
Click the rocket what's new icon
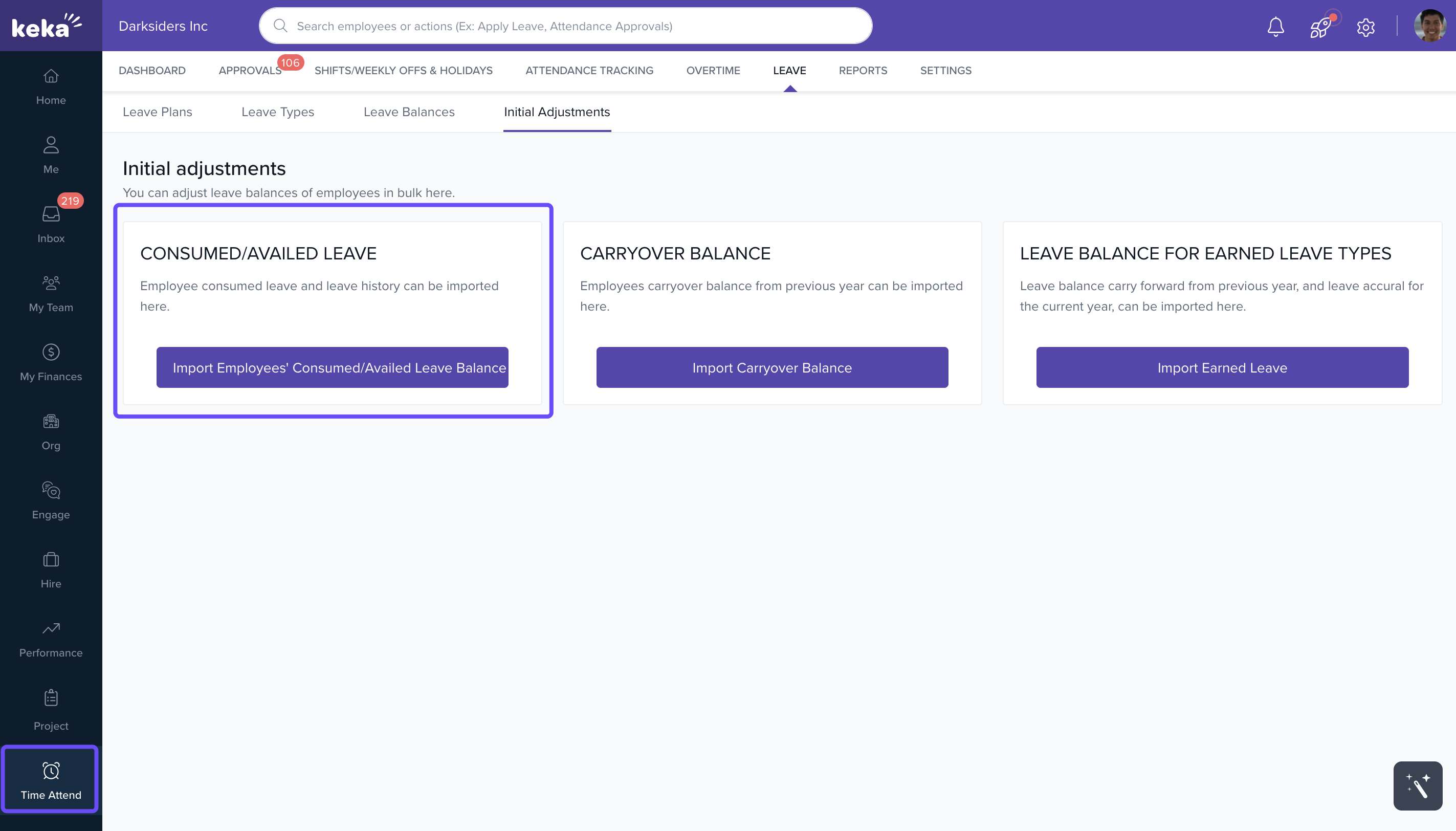point(1320,26)
